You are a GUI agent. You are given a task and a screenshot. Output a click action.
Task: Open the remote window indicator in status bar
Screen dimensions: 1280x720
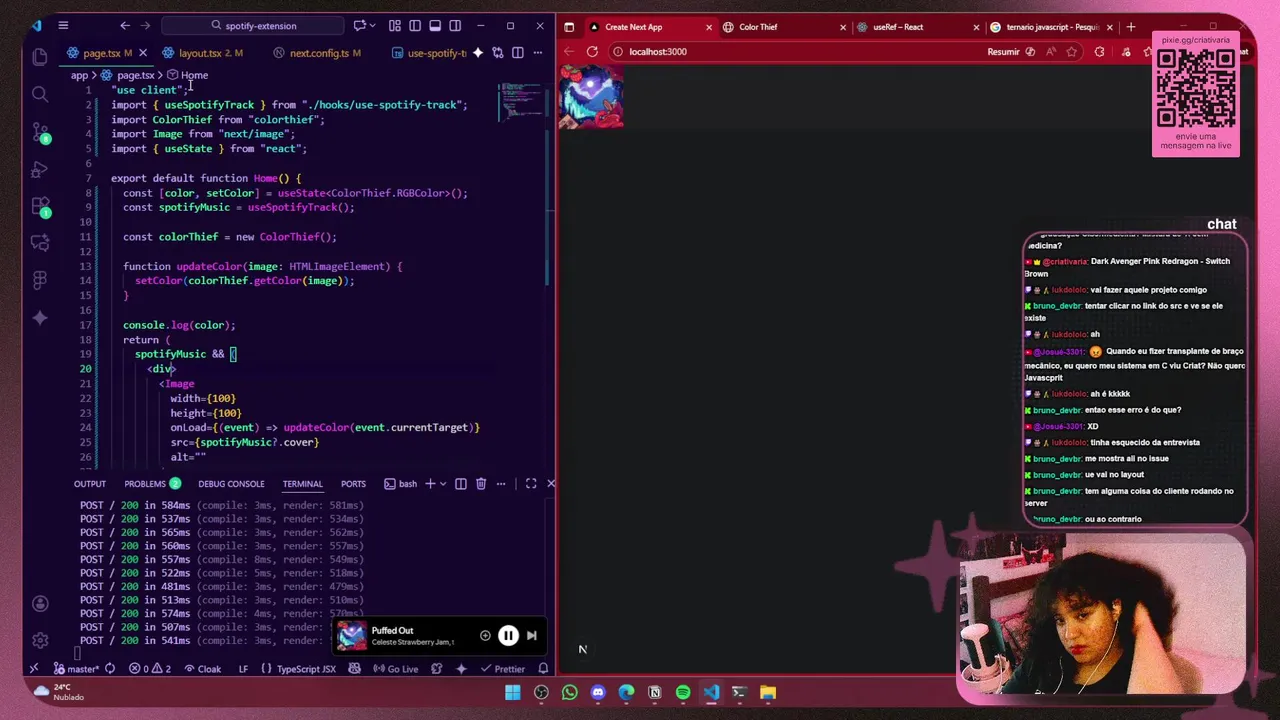pos(34,669)
